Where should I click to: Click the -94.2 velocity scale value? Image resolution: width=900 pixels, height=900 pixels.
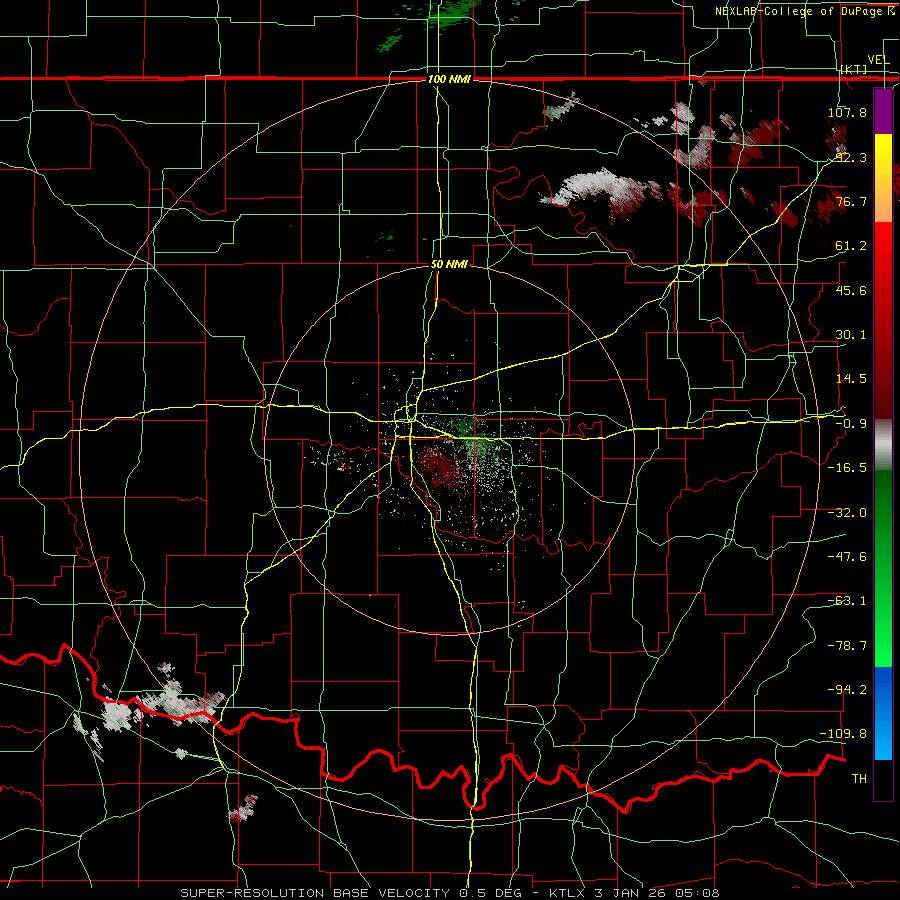coord(847,690)
